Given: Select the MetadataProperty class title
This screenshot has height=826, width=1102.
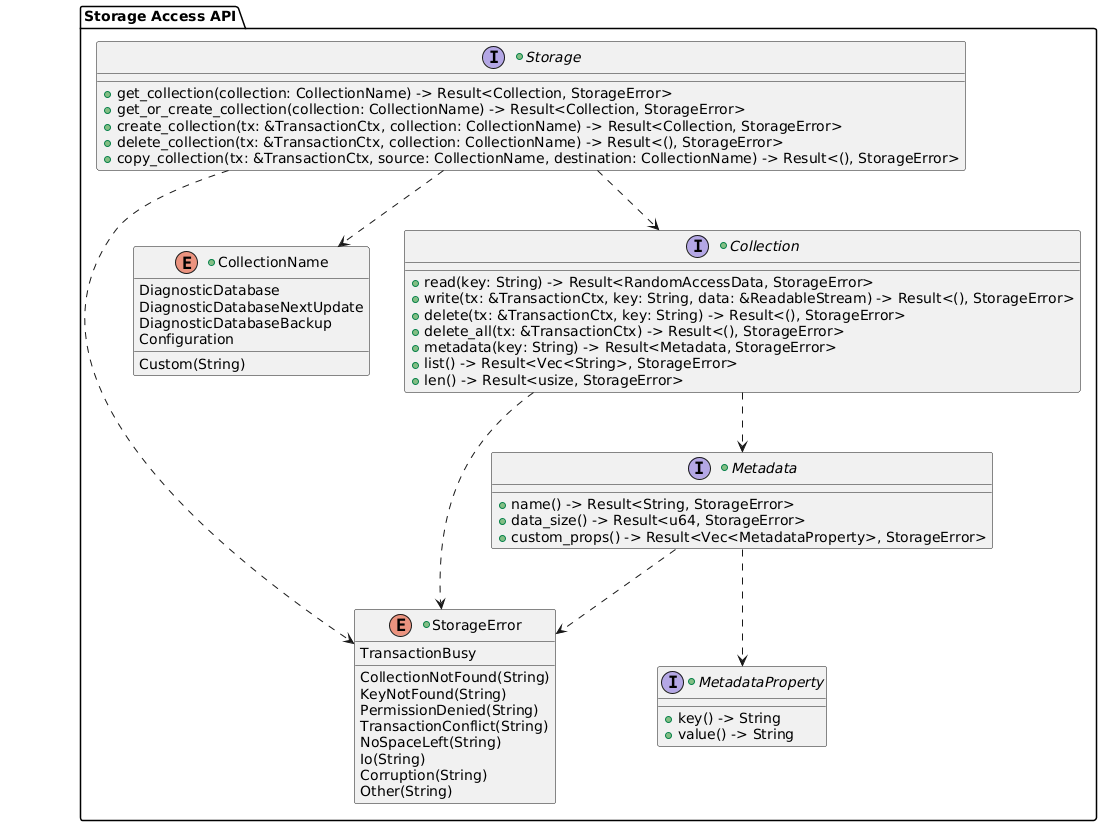Looking at the screenshot, I should [x=760, y=682].
